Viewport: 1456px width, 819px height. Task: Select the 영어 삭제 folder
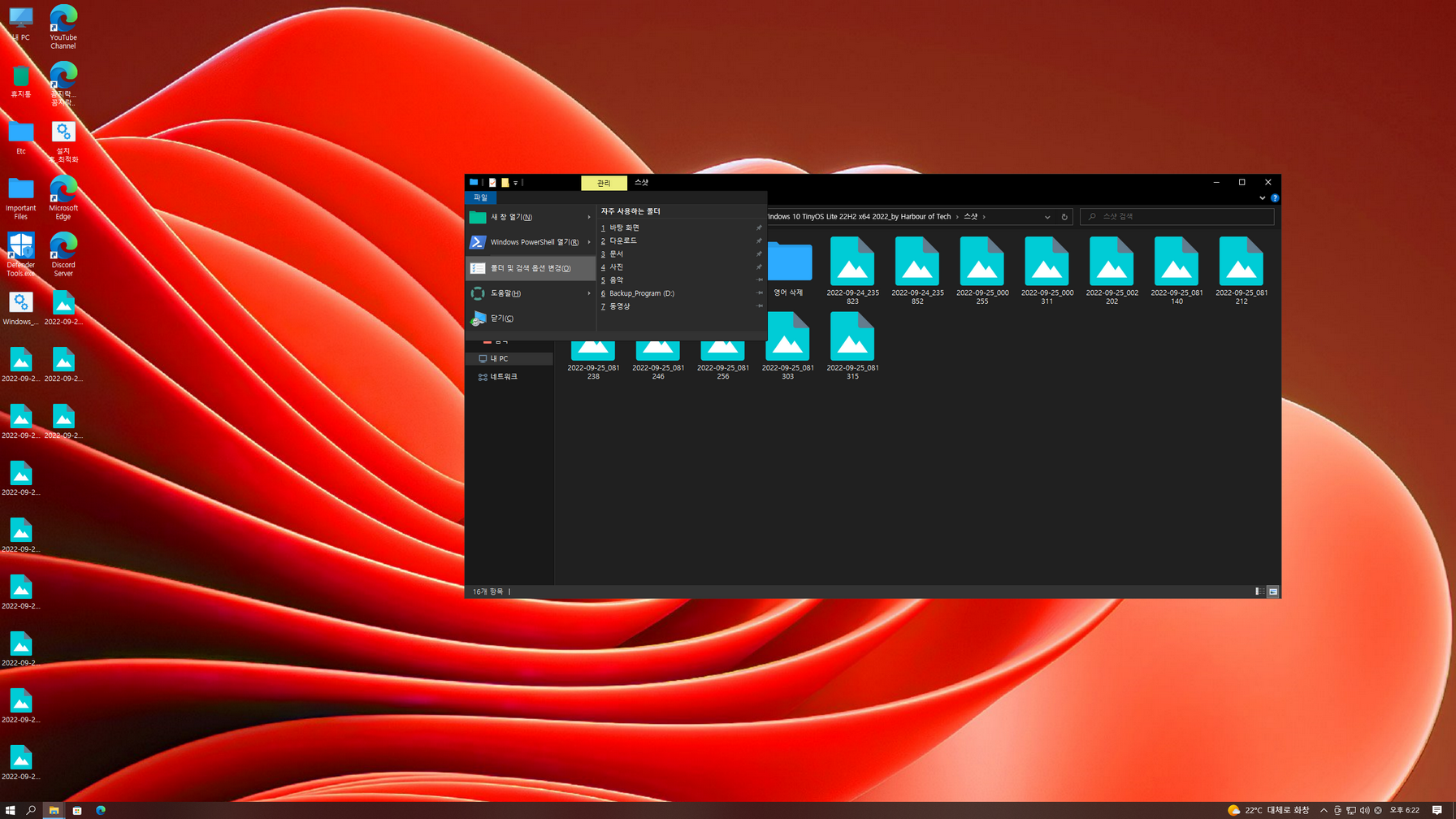[788, 267]
